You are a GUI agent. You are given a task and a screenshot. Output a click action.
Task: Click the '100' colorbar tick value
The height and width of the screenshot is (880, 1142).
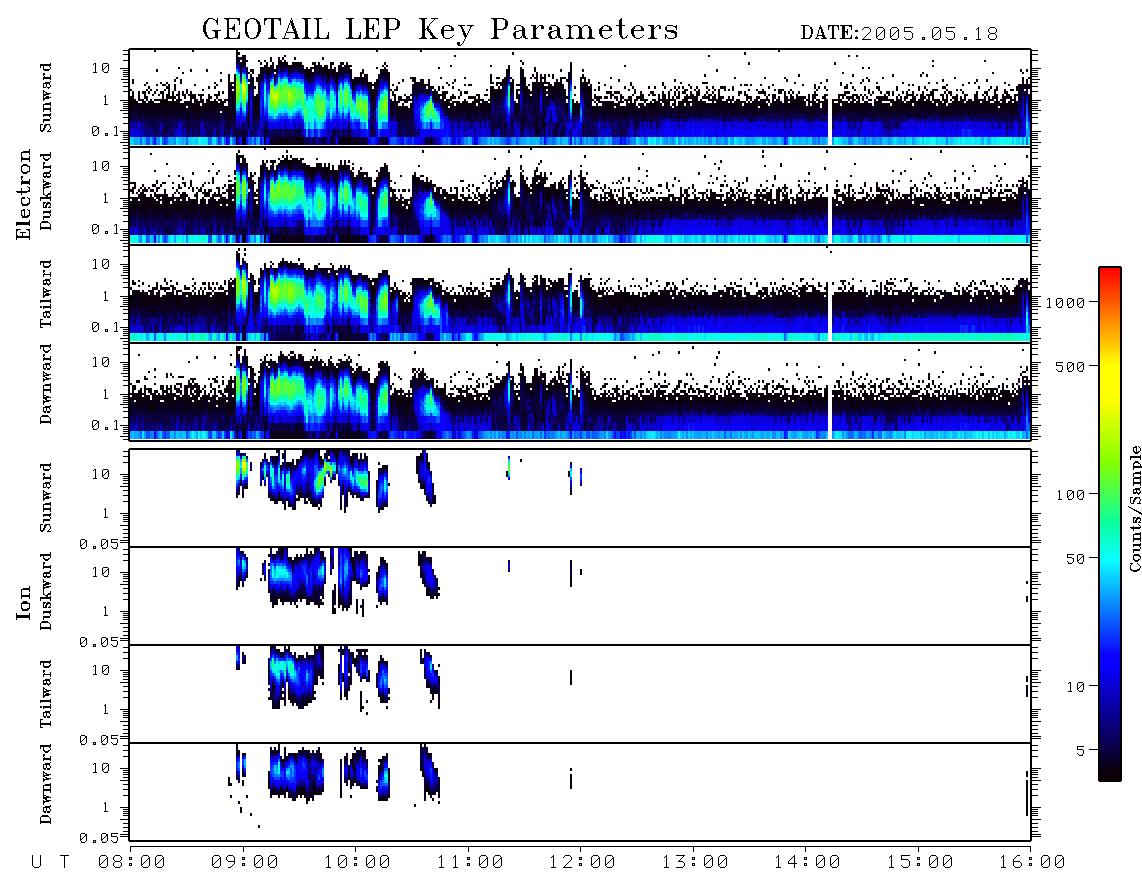click(1070, 495)
